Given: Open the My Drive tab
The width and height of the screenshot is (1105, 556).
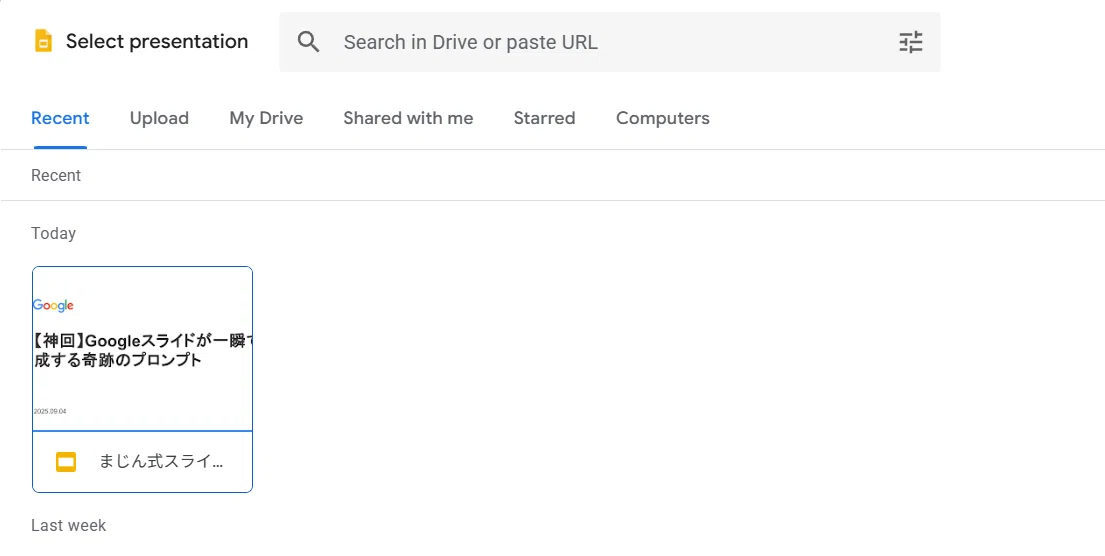Looking at the screenshot, I should click(x=266, y=118).
